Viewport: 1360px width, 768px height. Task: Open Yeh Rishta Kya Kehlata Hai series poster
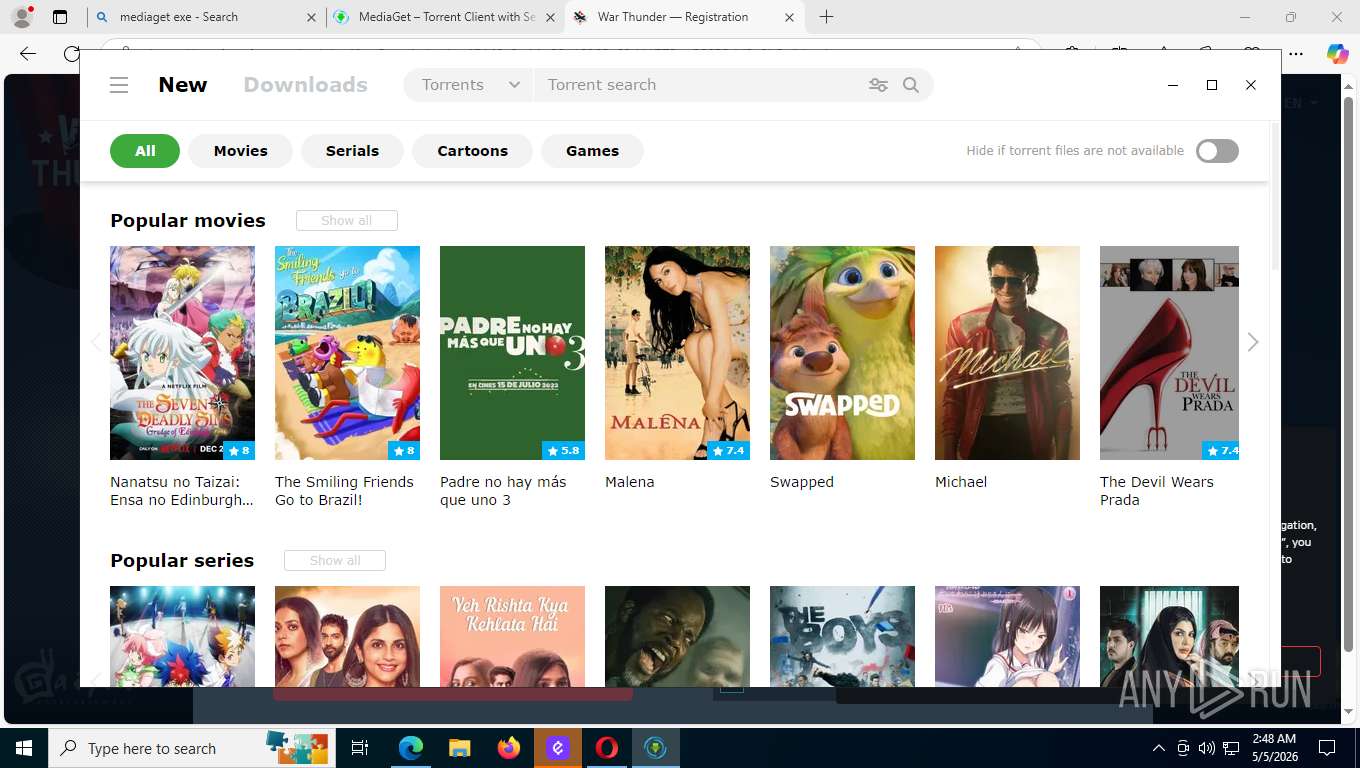512,636
